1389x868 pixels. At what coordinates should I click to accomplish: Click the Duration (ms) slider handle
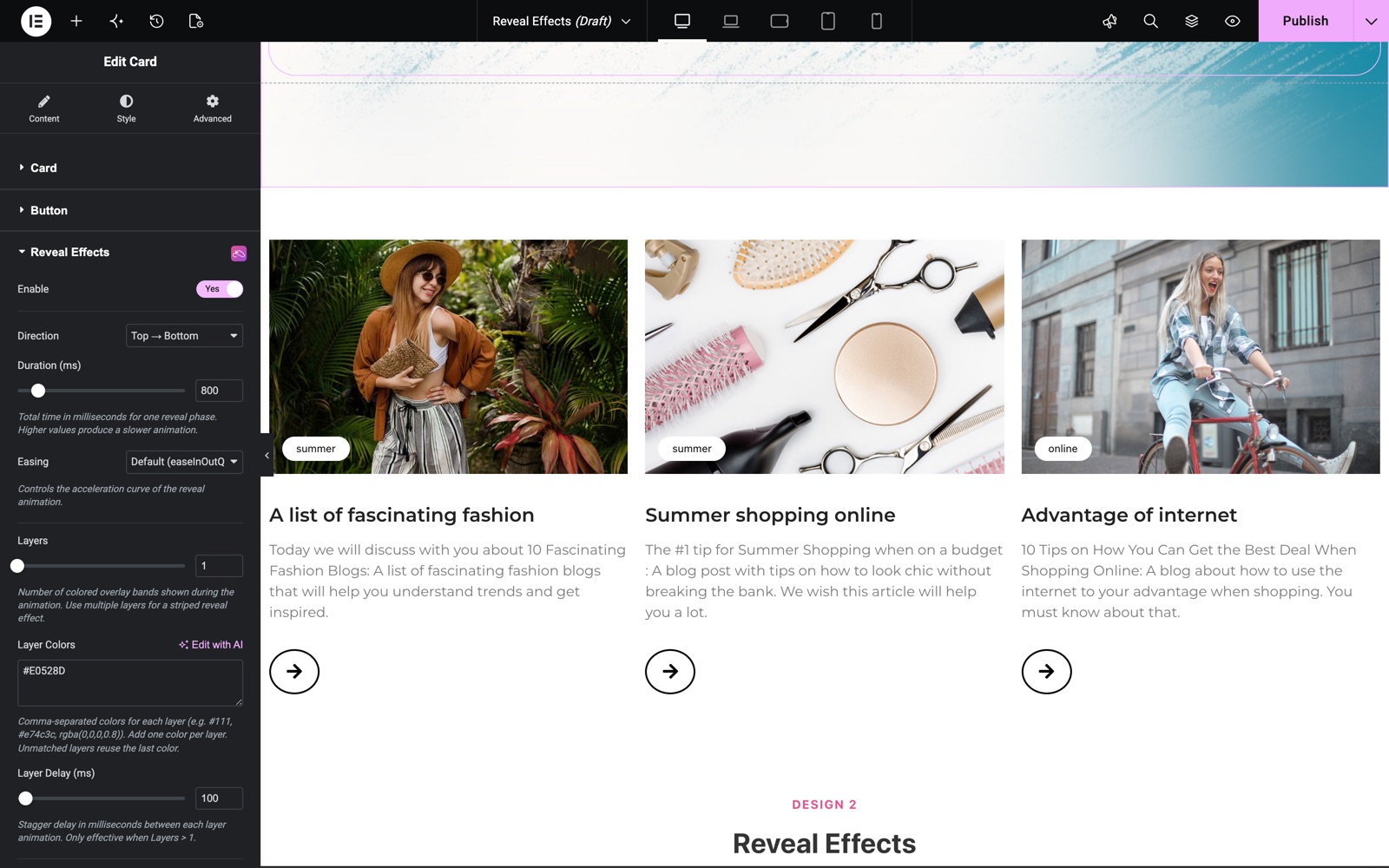pyautogui.click(x=38, y=391)
